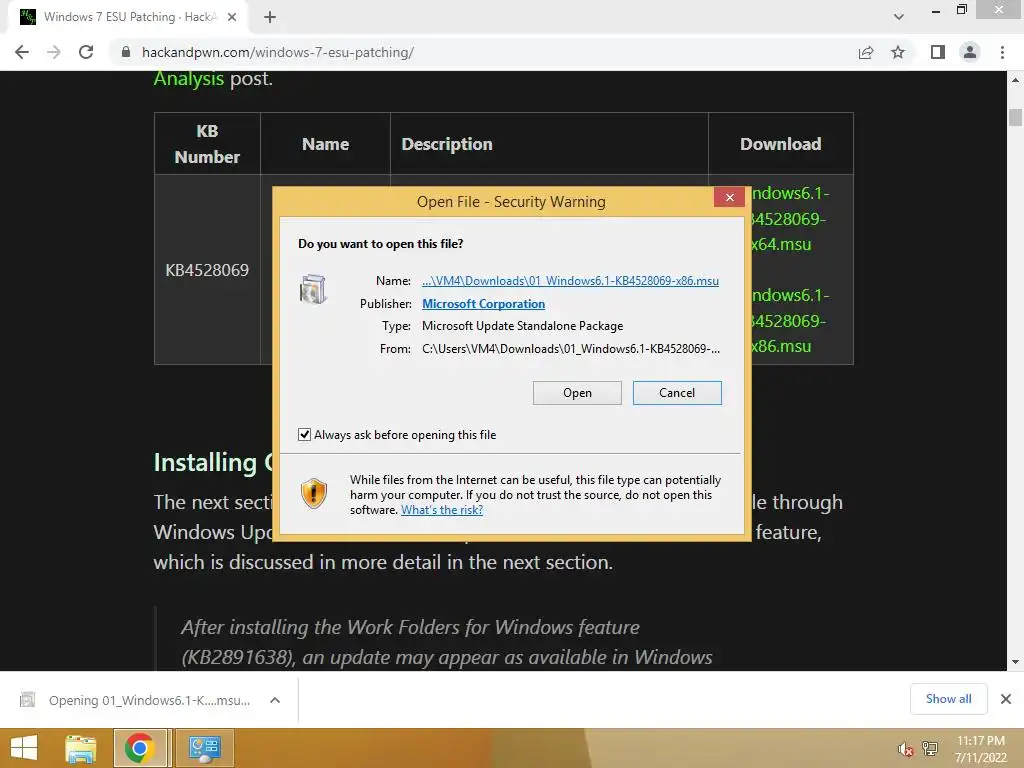Open the Windows Start button
1024x768 pixels.
[24, 748]
